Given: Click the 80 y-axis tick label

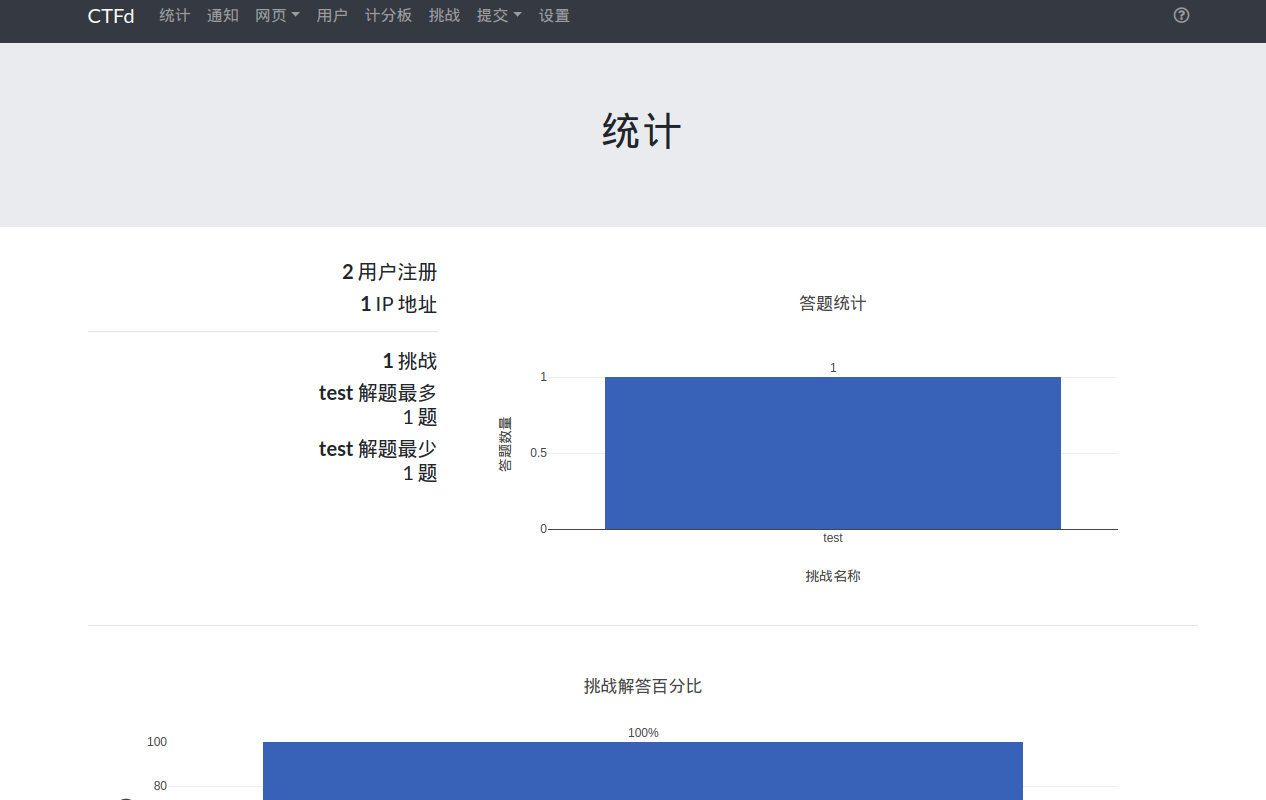Looking at the screenshot, I should coord(160,786).
